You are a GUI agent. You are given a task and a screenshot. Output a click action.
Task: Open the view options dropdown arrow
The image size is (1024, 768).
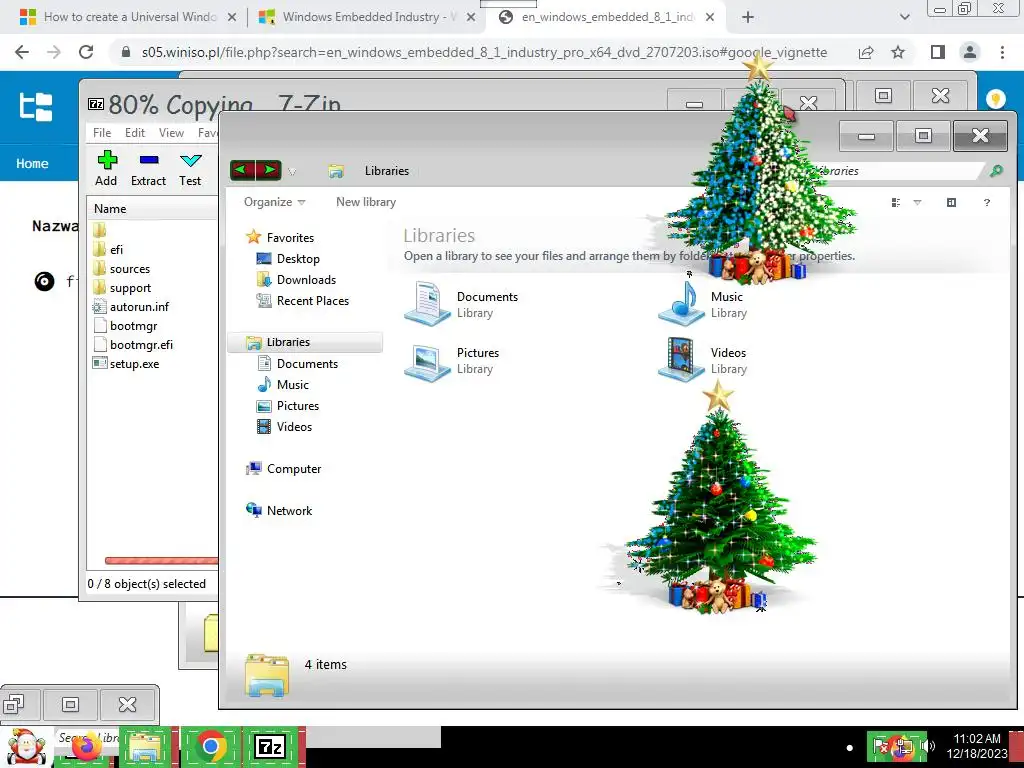click(x=917, y=202)
